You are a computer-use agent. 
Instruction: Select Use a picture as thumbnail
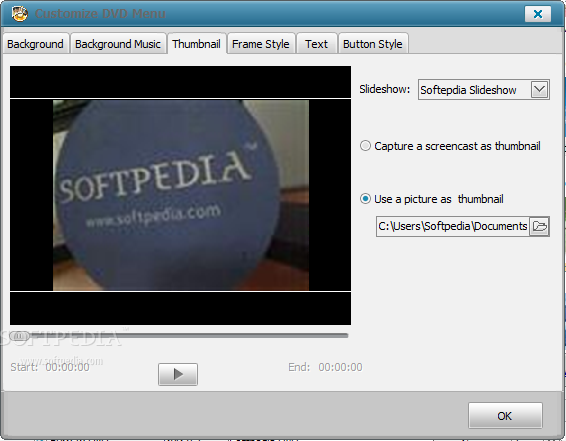[432, 199]
